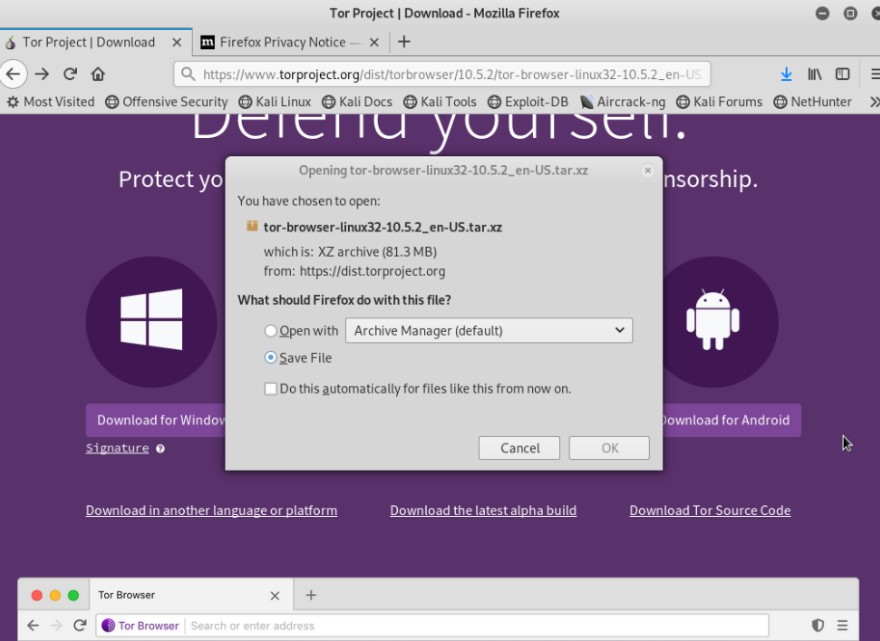Click the Tor Browser onion identity badge

tap(140, 625)
